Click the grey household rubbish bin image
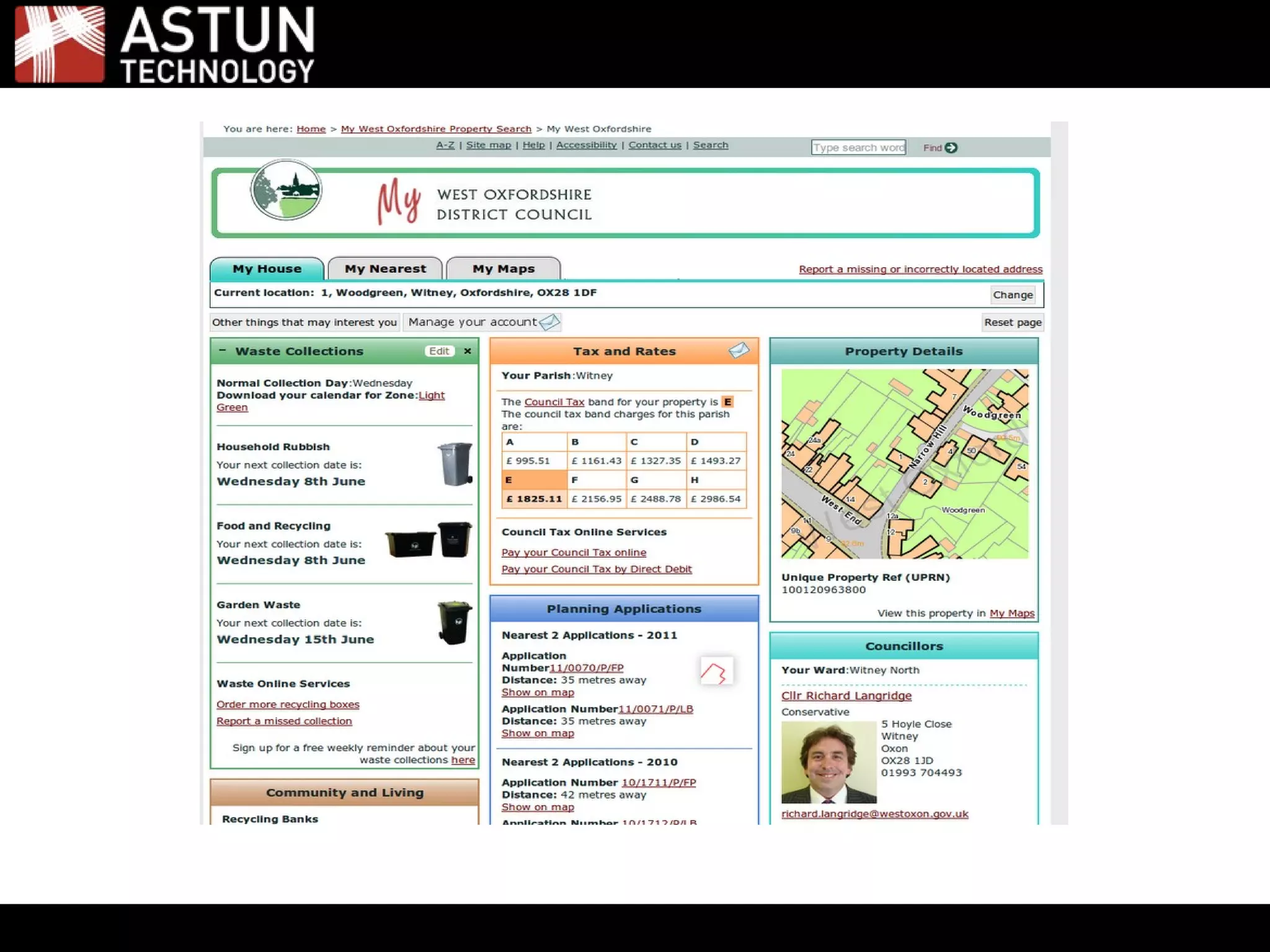Image resolution: width=1270 pixels, height=952 pixels. [455, 464]
